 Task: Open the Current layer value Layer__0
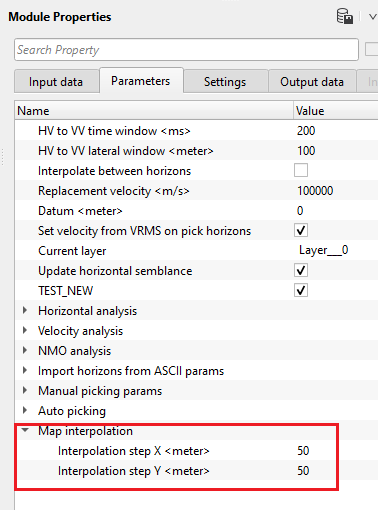[323, 250]
